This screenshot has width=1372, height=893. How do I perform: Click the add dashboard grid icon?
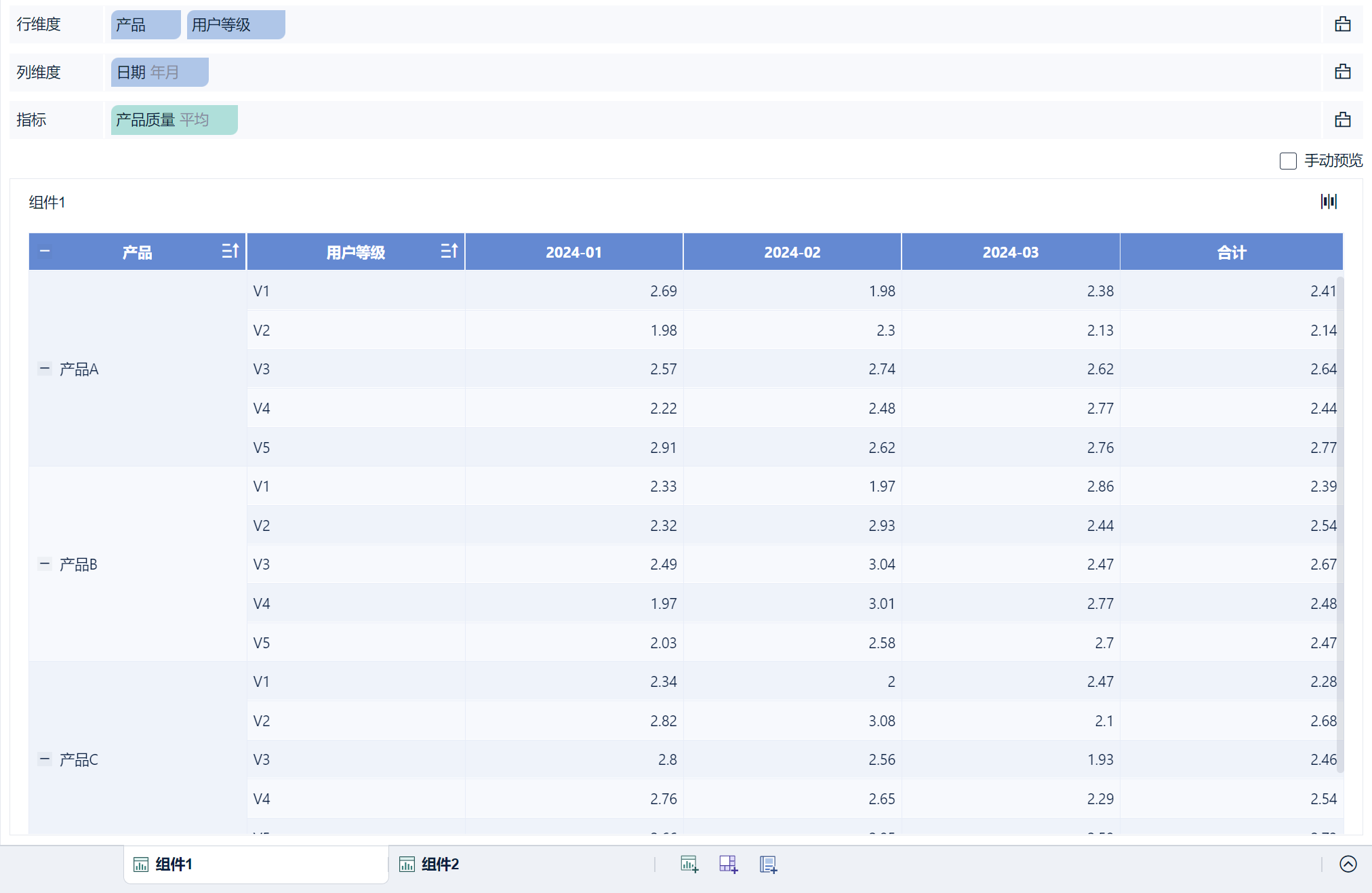tap(728, 864)
